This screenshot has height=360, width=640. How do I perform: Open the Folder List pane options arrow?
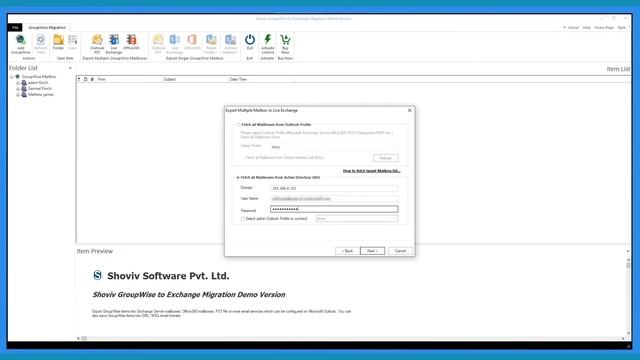tap(70, 68)
